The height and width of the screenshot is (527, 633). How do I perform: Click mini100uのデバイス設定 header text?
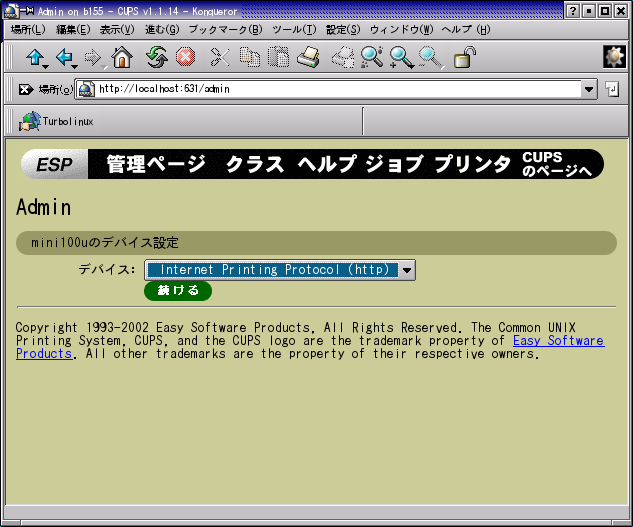(x=105, y=243)
